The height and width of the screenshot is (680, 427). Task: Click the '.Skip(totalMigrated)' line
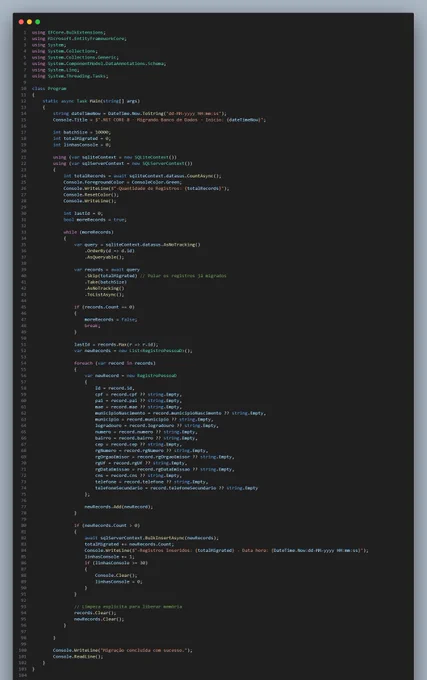tap(156, 276)
